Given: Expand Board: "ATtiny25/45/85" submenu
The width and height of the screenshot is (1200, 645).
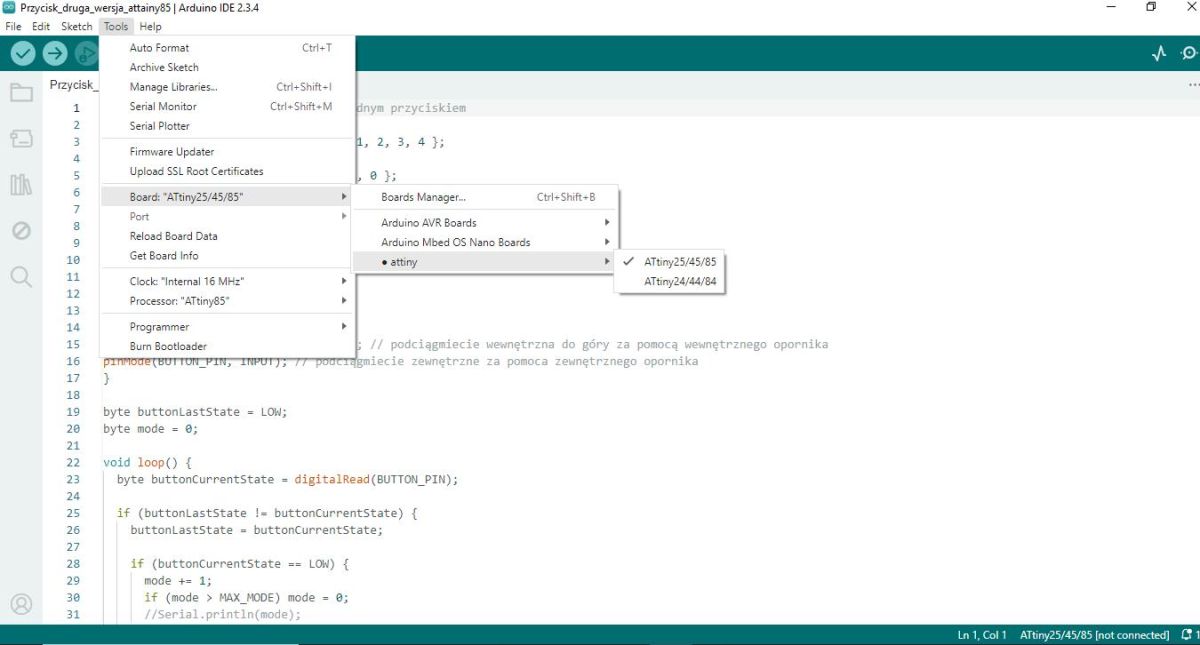Looking at the screenshot, I should point(227,197).
